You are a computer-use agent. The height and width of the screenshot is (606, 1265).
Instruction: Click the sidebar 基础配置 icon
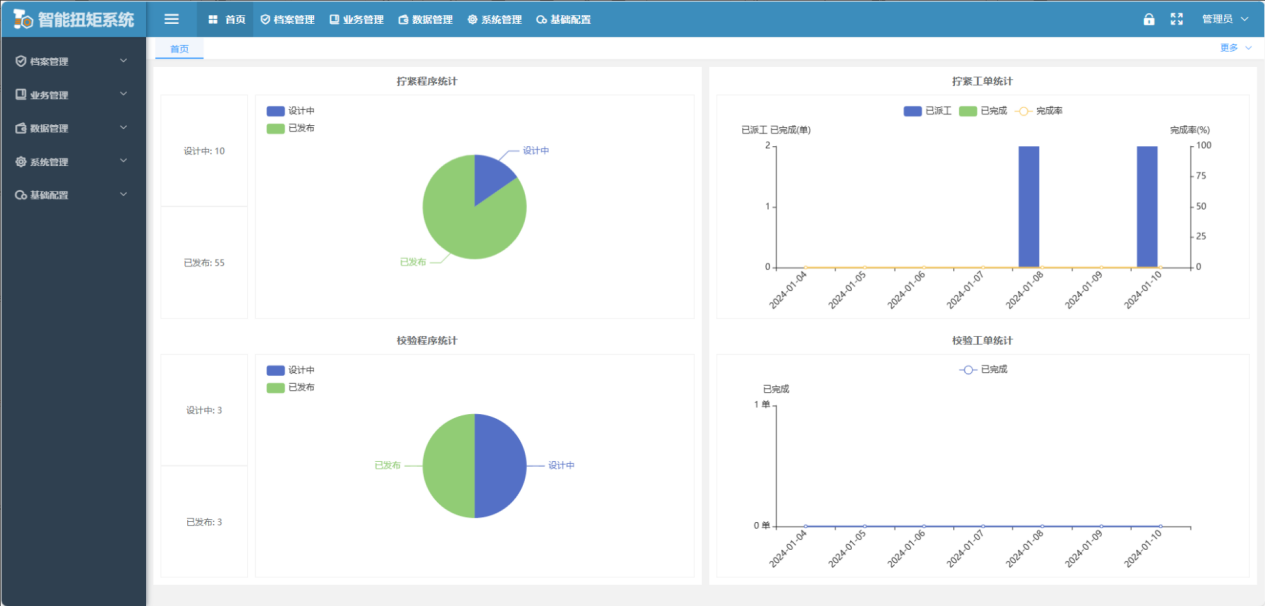point(21,195)
